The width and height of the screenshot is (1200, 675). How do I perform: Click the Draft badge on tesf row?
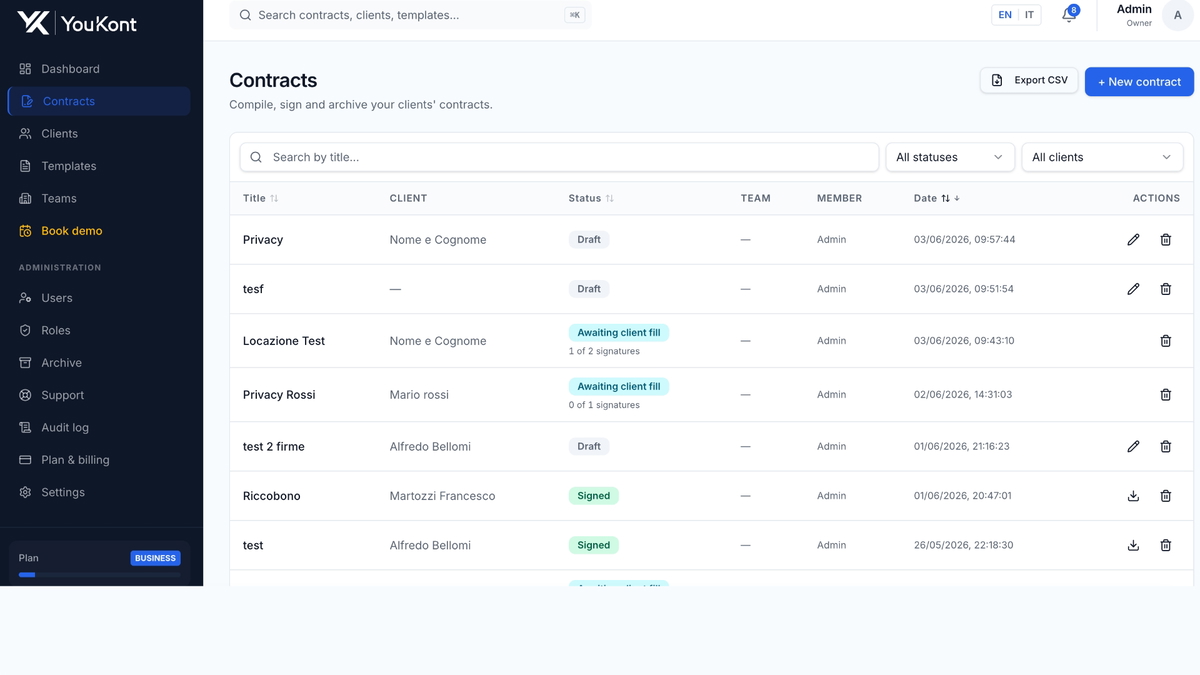(x=589, y=289)
